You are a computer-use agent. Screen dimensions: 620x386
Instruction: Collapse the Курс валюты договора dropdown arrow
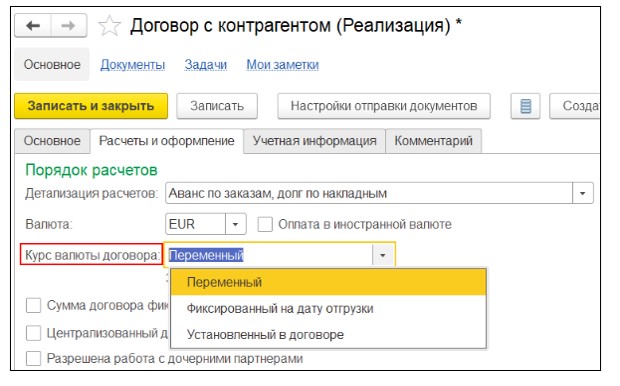click(383, 255)
